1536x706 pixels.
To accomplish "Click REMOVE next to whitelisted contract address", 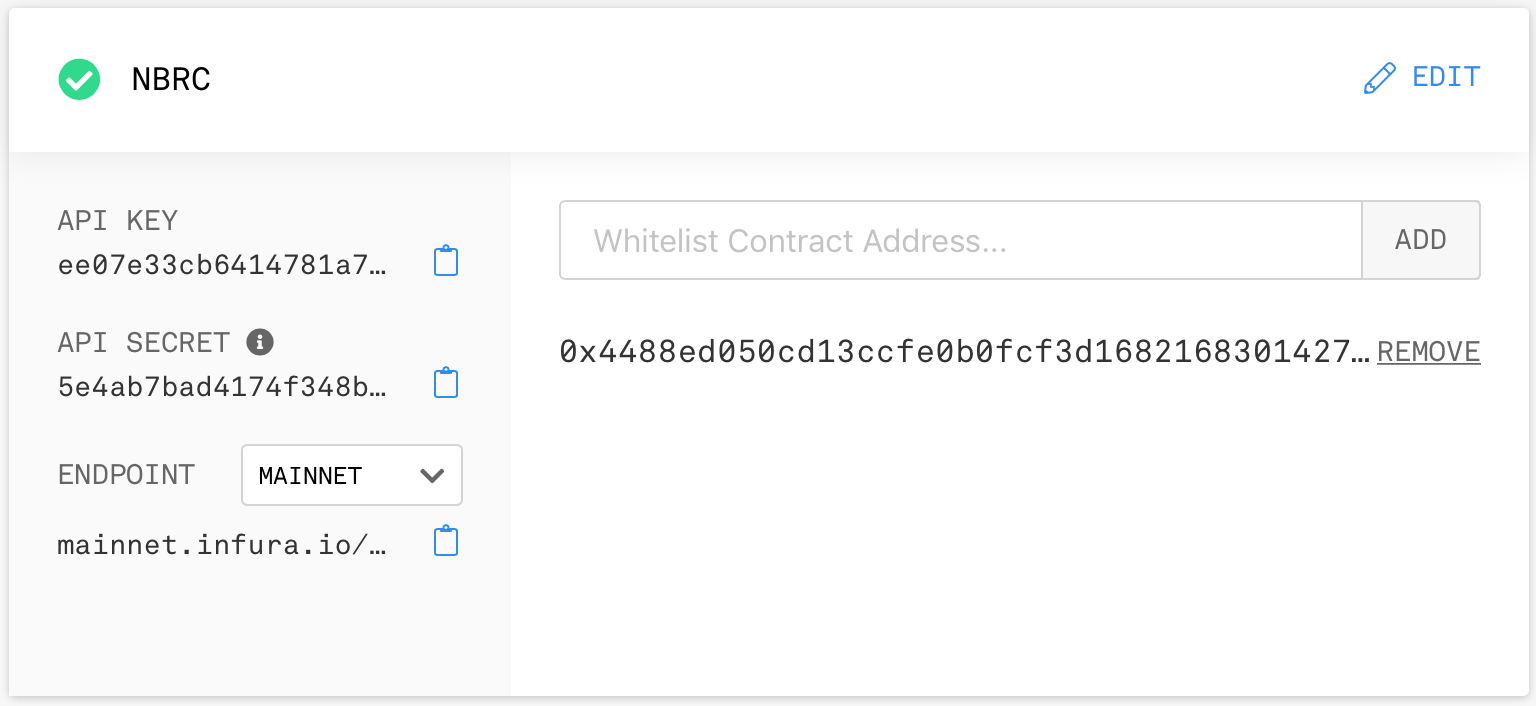I will [x=1429, y=352].
